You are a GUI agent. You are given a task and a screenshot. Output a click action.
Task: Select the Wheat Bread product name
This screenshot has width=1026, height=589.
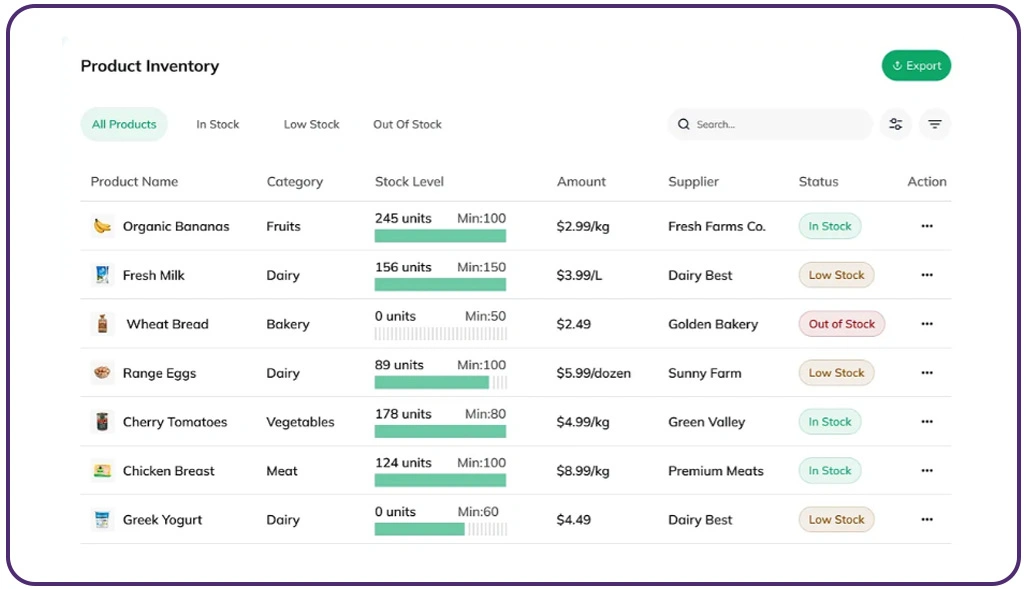pos(168,324)
